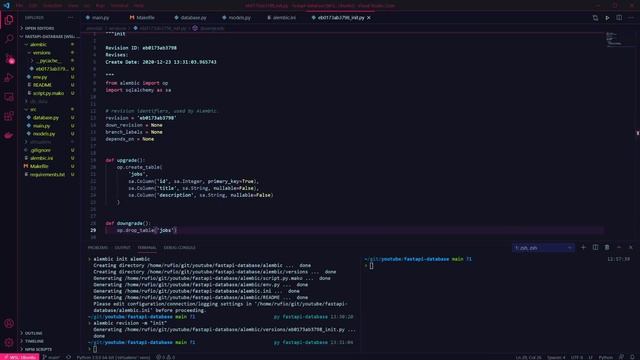Collapse FASTAPI-DATABASE workspace folder section
The height and width of the screenshot is (360, 640).
[49, 36]
